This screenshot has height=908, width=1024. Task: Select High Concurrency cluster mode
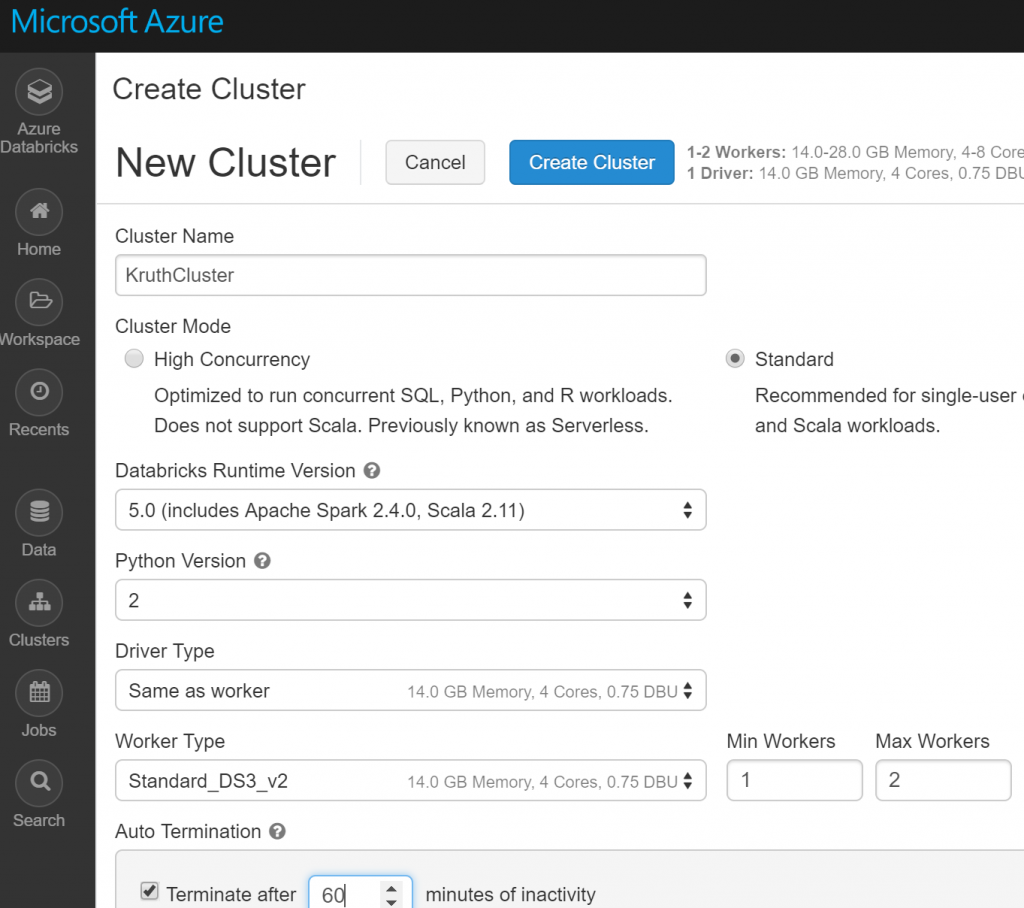pyautogui.click(x=134, y=359)
